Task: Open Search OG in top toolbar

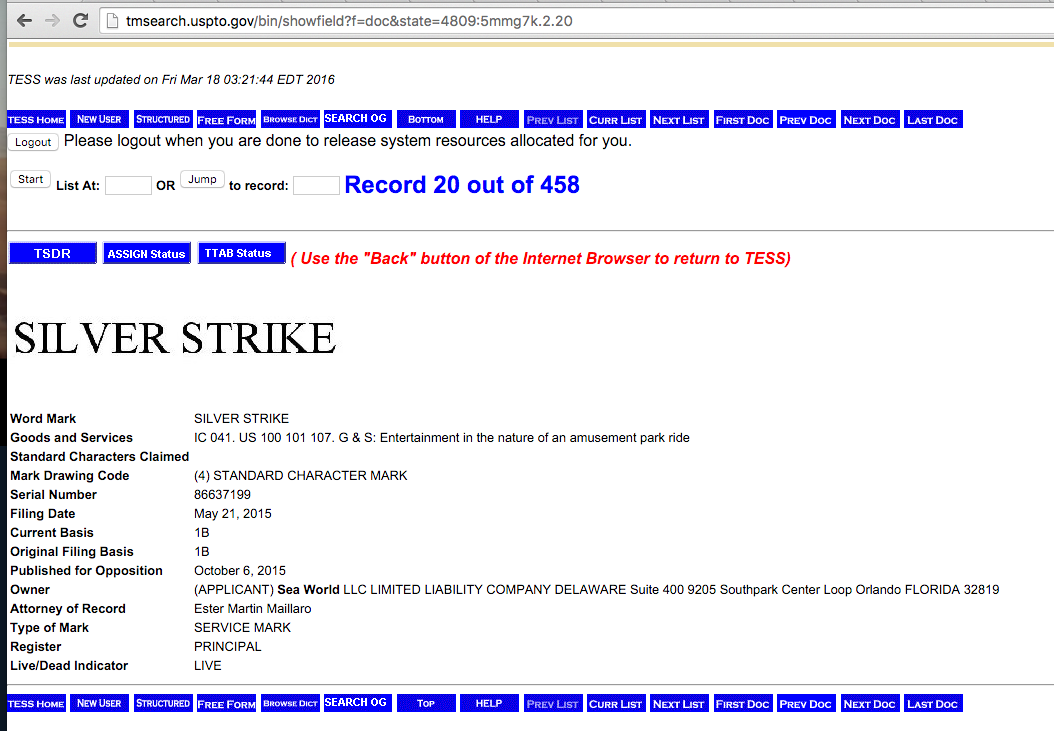Action: pyautogui.click(x=356, y=119)
